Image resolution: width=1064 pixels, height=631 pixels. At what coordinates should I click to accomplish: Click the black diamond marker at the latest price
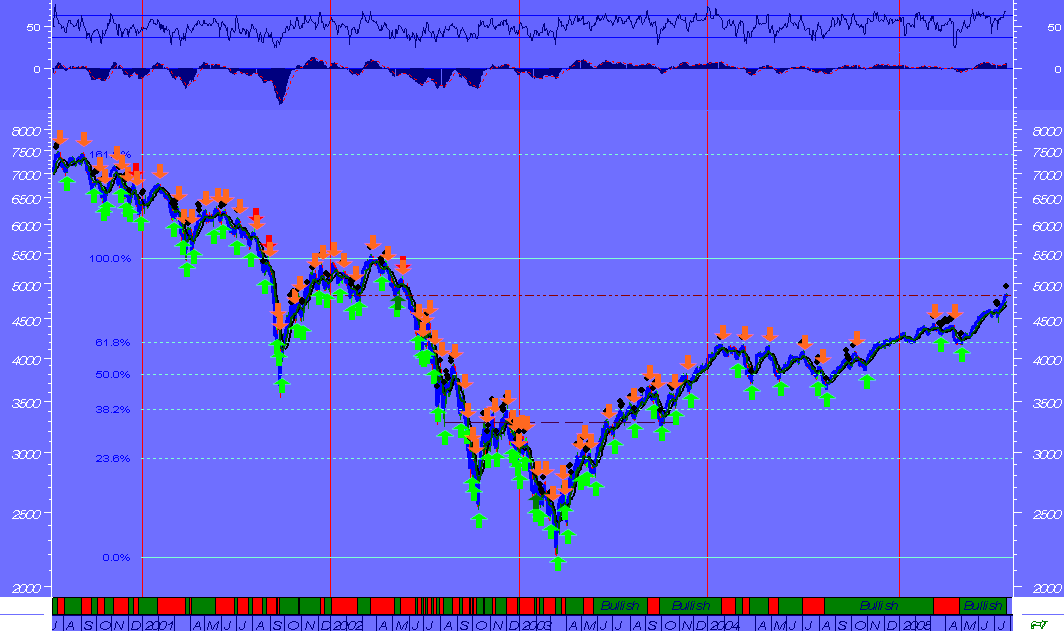(1007, 287)
